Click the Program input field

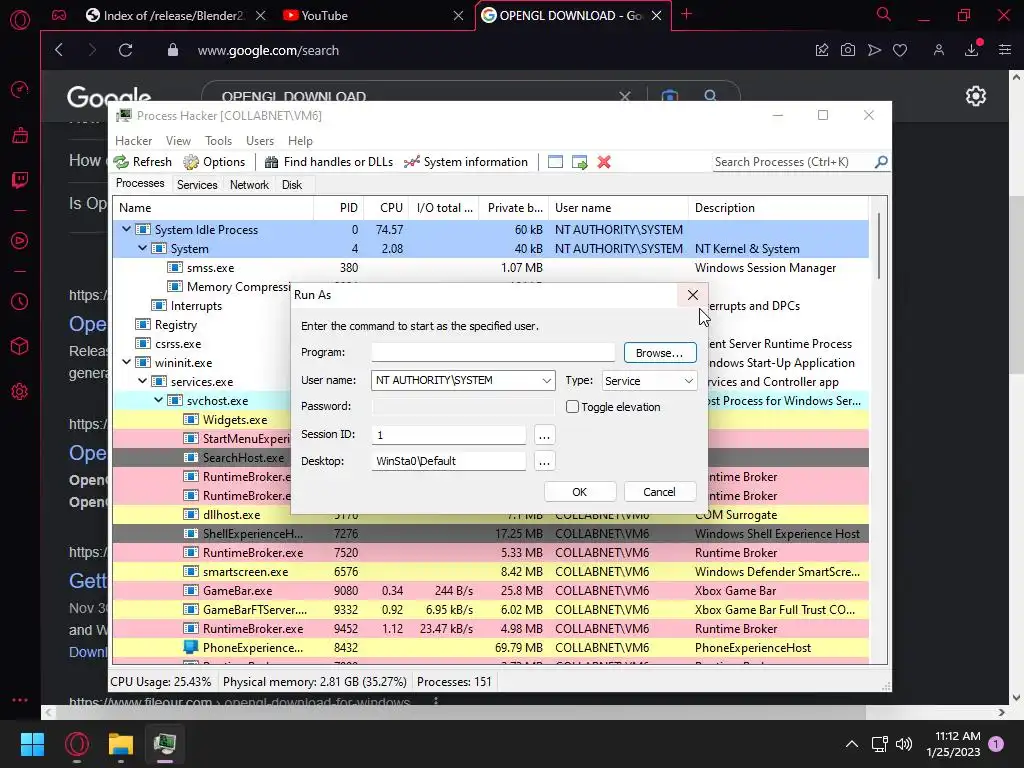(493, 353)
